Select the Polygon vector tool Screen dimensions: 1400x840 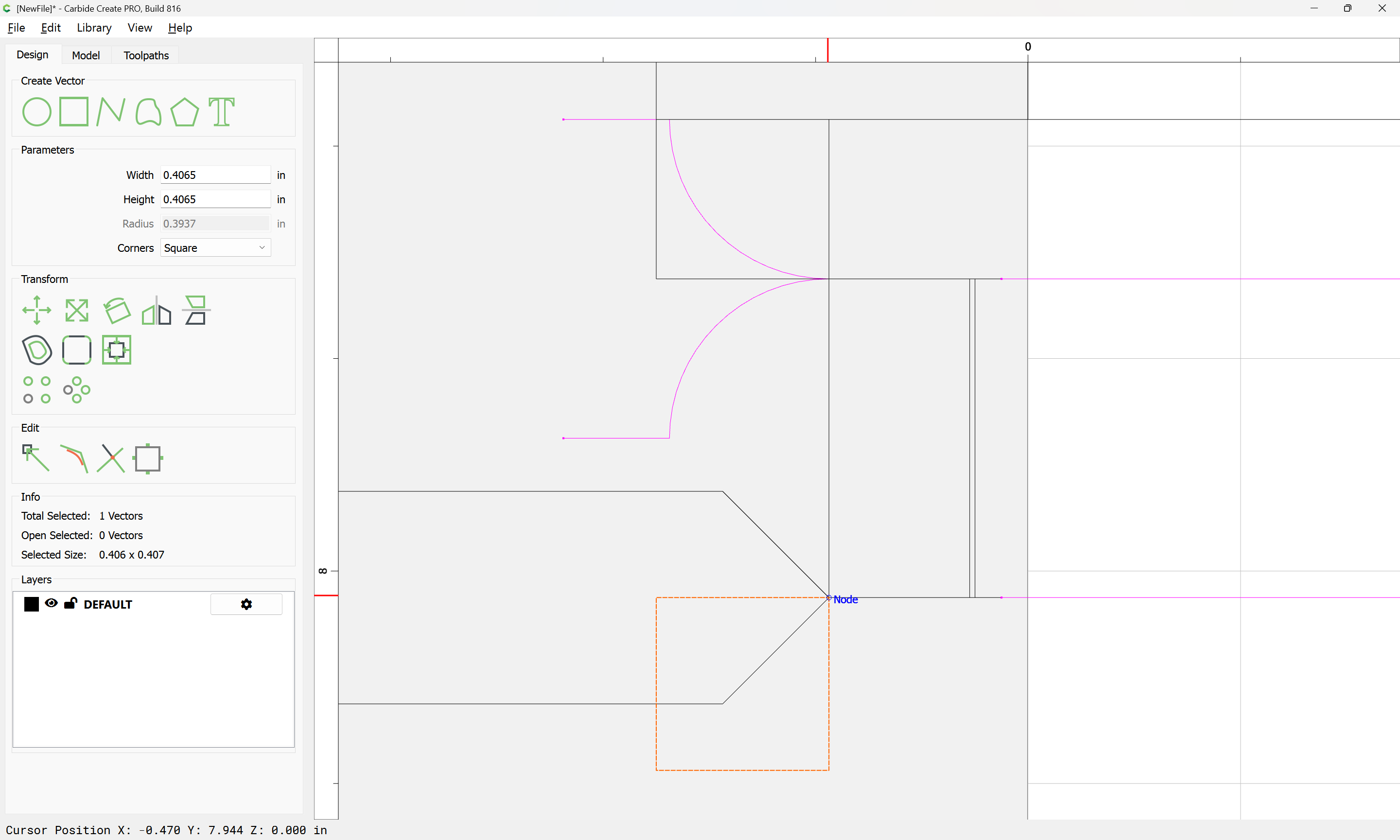[x=184, y=111]
